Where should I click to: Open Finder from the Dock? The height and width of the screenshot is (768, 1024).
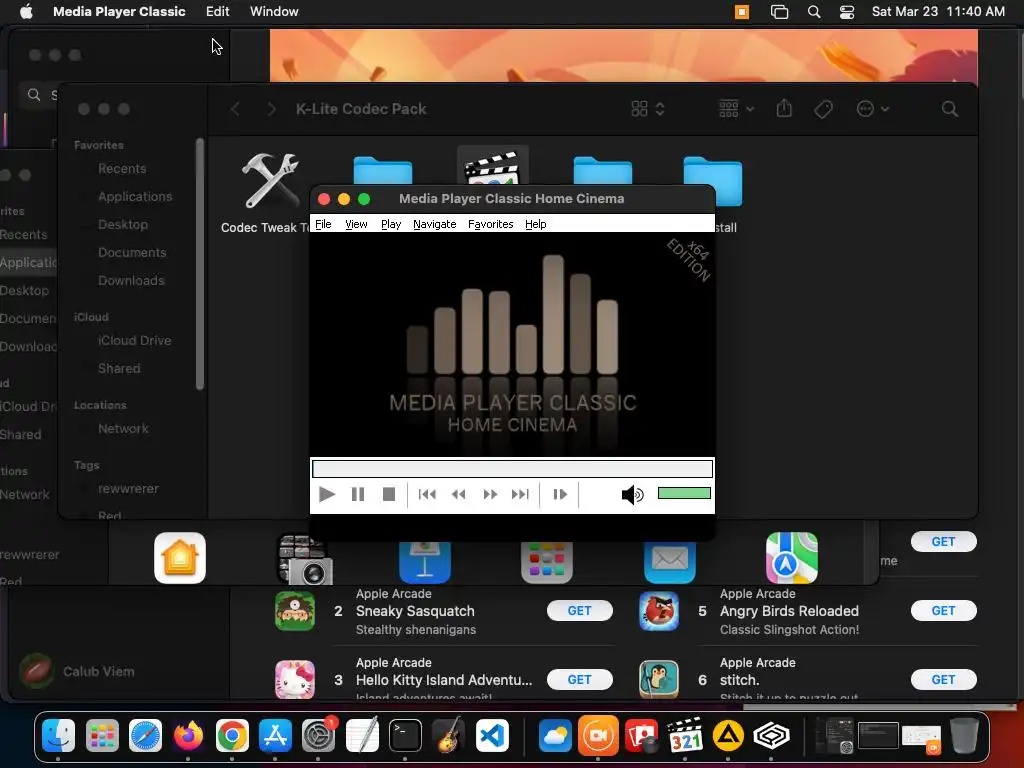tap(58, 736)
